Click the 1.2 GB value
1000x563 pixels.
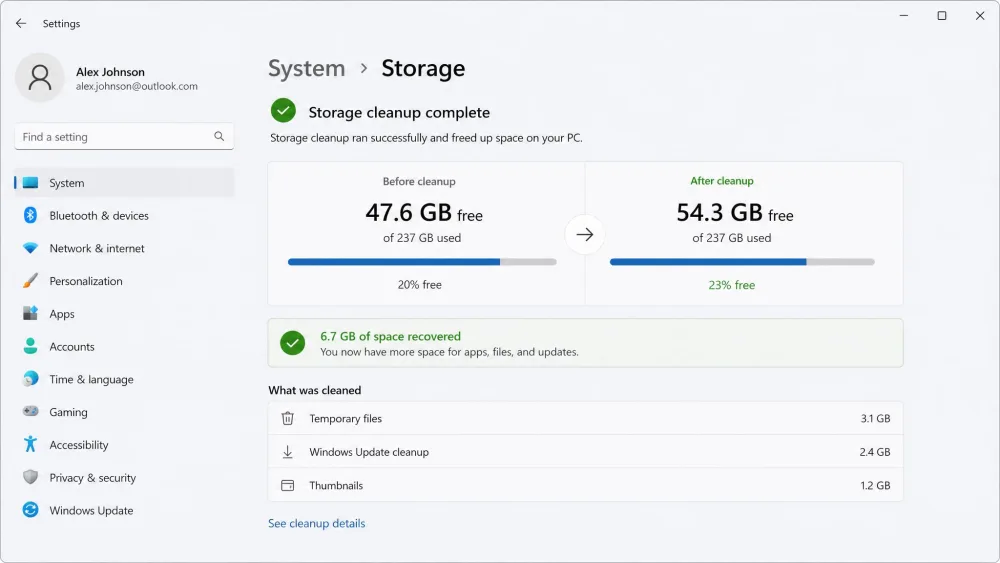tap(875, 485)
